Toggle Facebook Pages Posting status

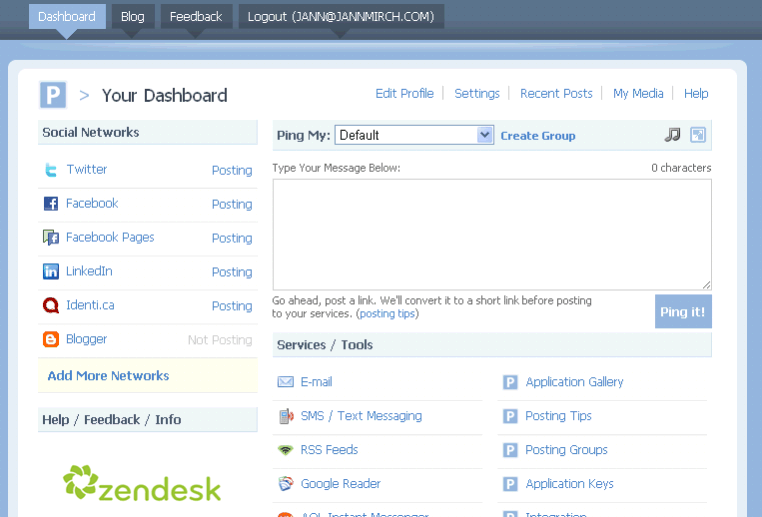(232, 239)
